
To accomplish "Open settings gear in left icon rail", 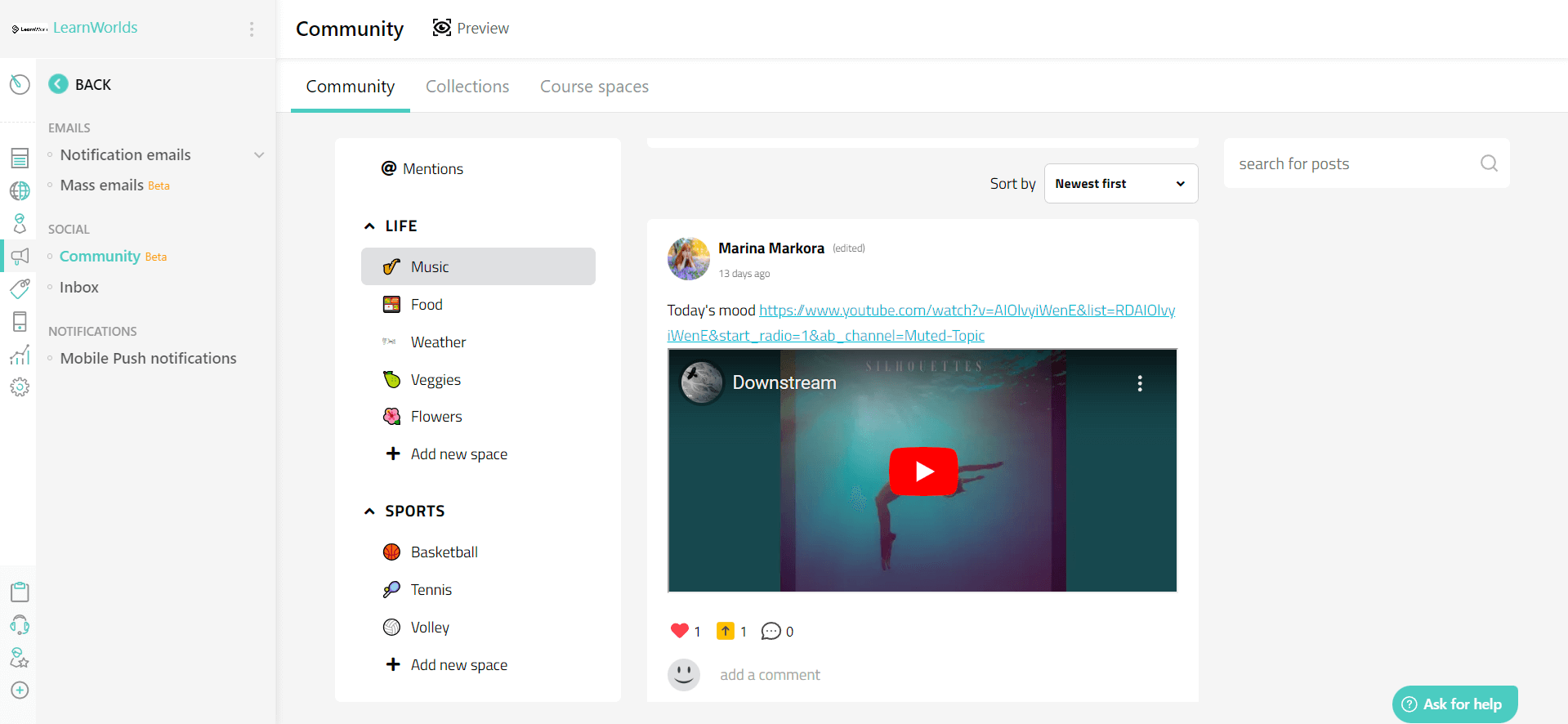I will tap(20, 387).
